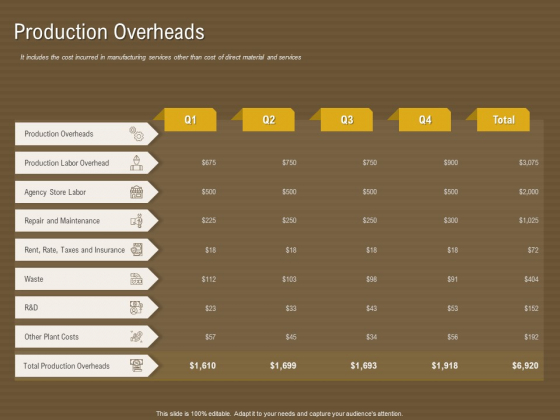Select the Agency Store Labor label
The height and width of the screenshot is (420, 560).
(x=55, y=192)
